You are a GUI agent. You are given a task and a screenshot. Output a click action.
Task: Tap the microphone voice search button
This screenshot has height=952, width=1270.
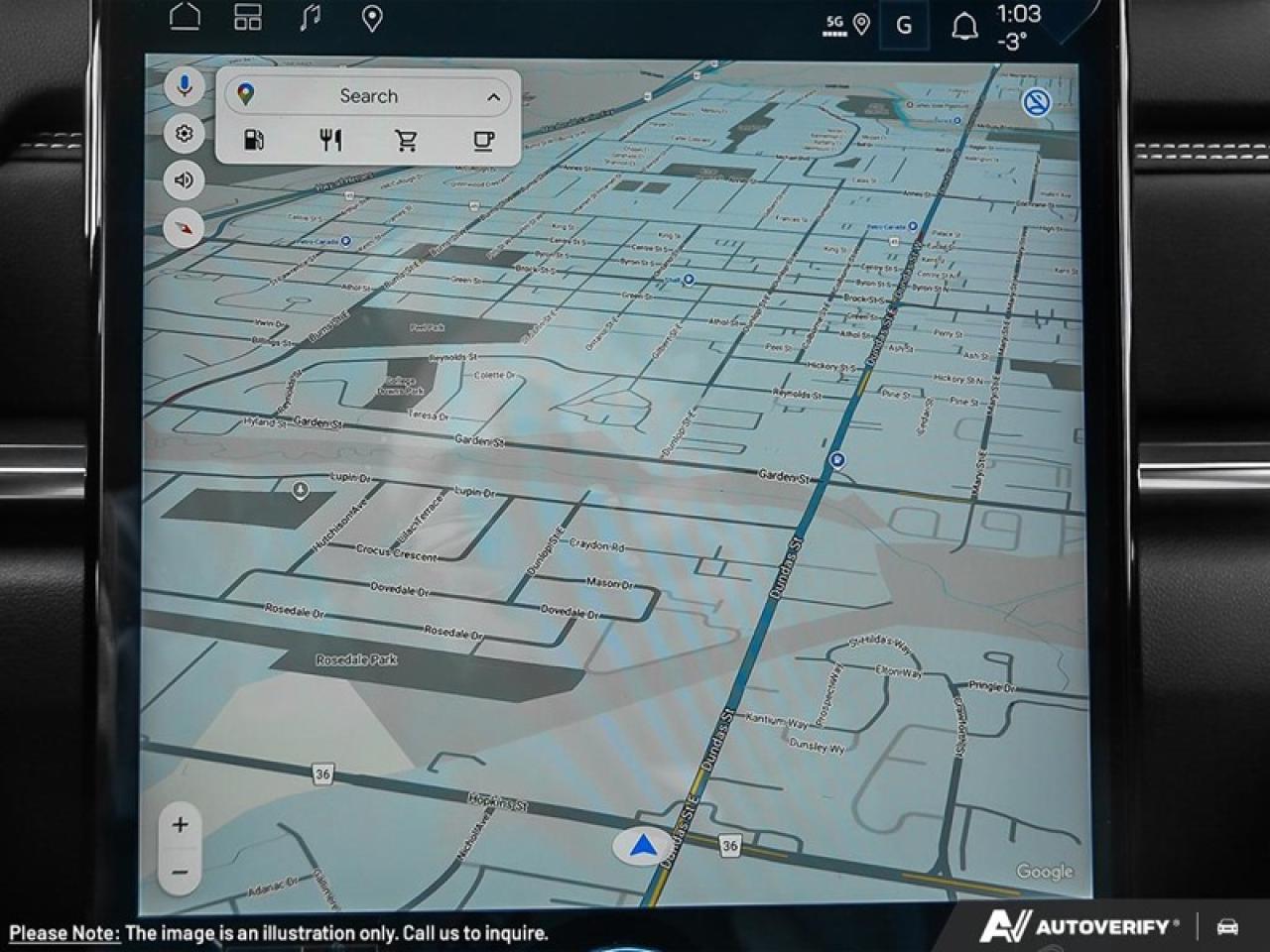pyautogui.click(x=184, y=87)
